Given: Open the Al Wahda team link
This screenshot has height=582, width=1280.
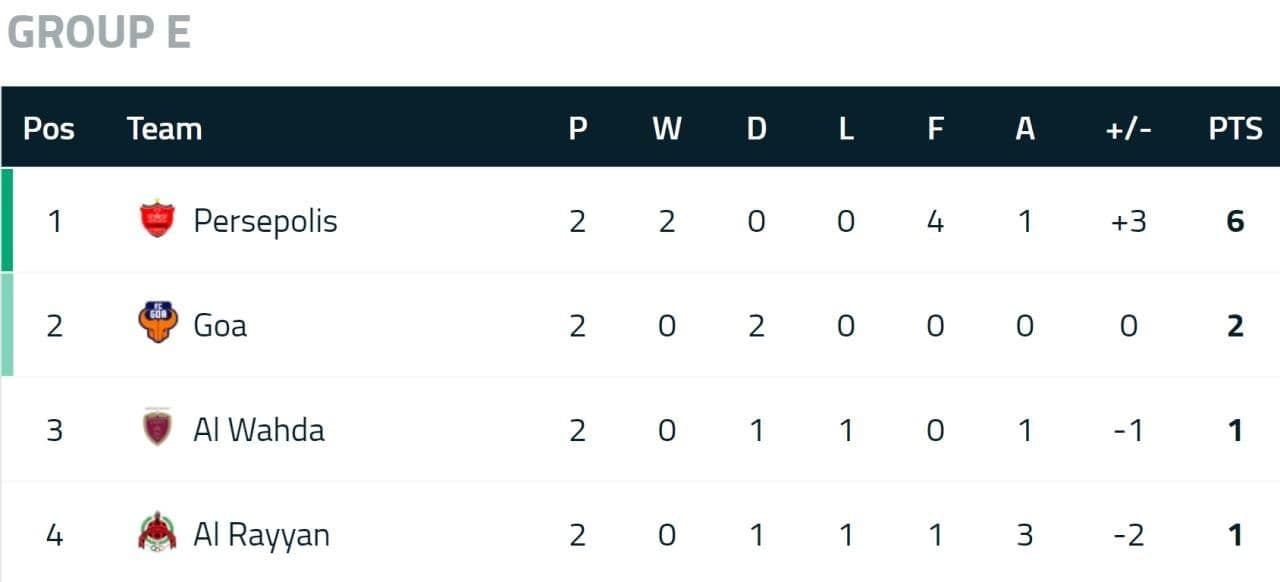Looking at the screenshot, I should 259,430.
